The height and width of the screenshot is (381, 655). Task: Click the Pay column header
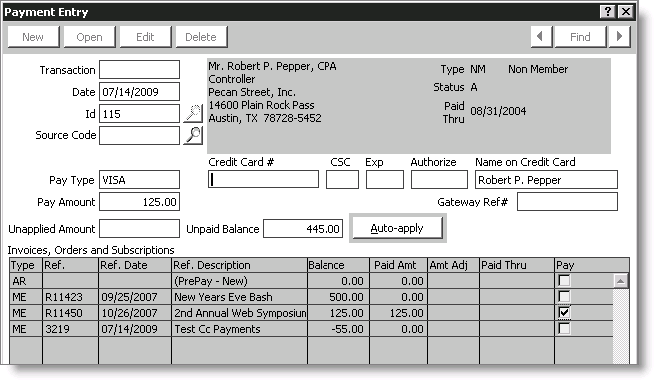point(592,265)
